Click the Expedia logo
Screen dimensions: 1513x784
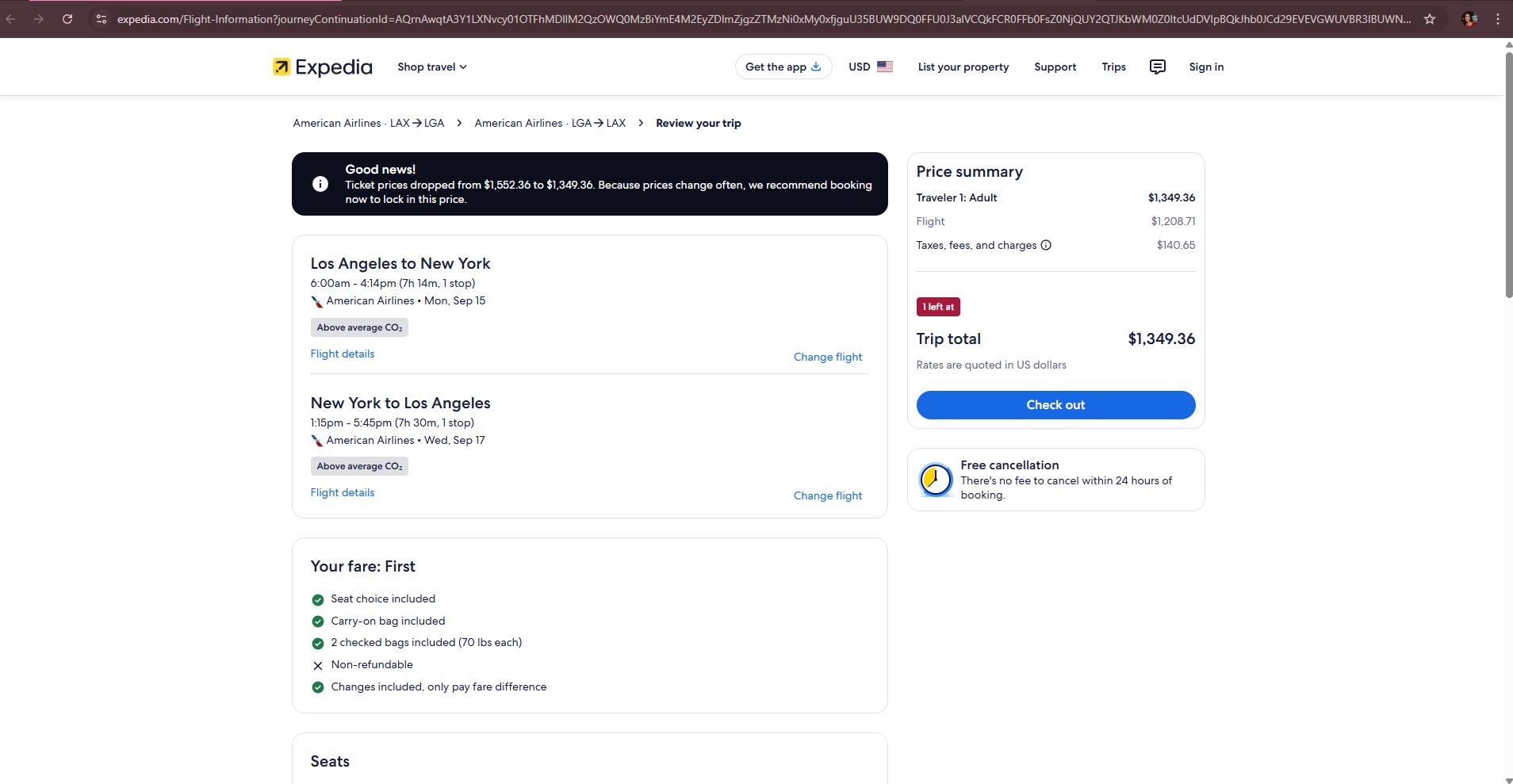coord(322,67)
